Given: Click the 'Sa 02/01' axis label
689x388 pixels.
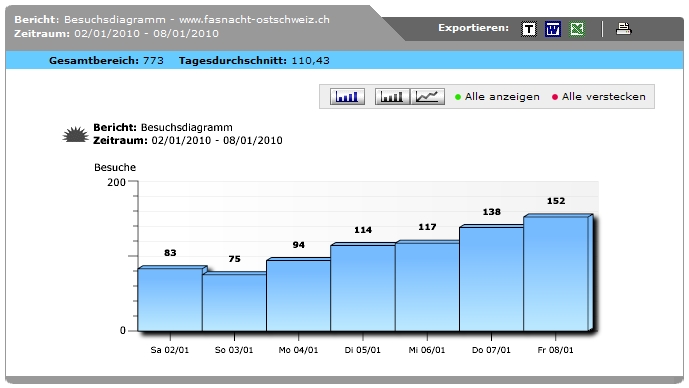Looking at the screenshot, I should coord(170,350).
